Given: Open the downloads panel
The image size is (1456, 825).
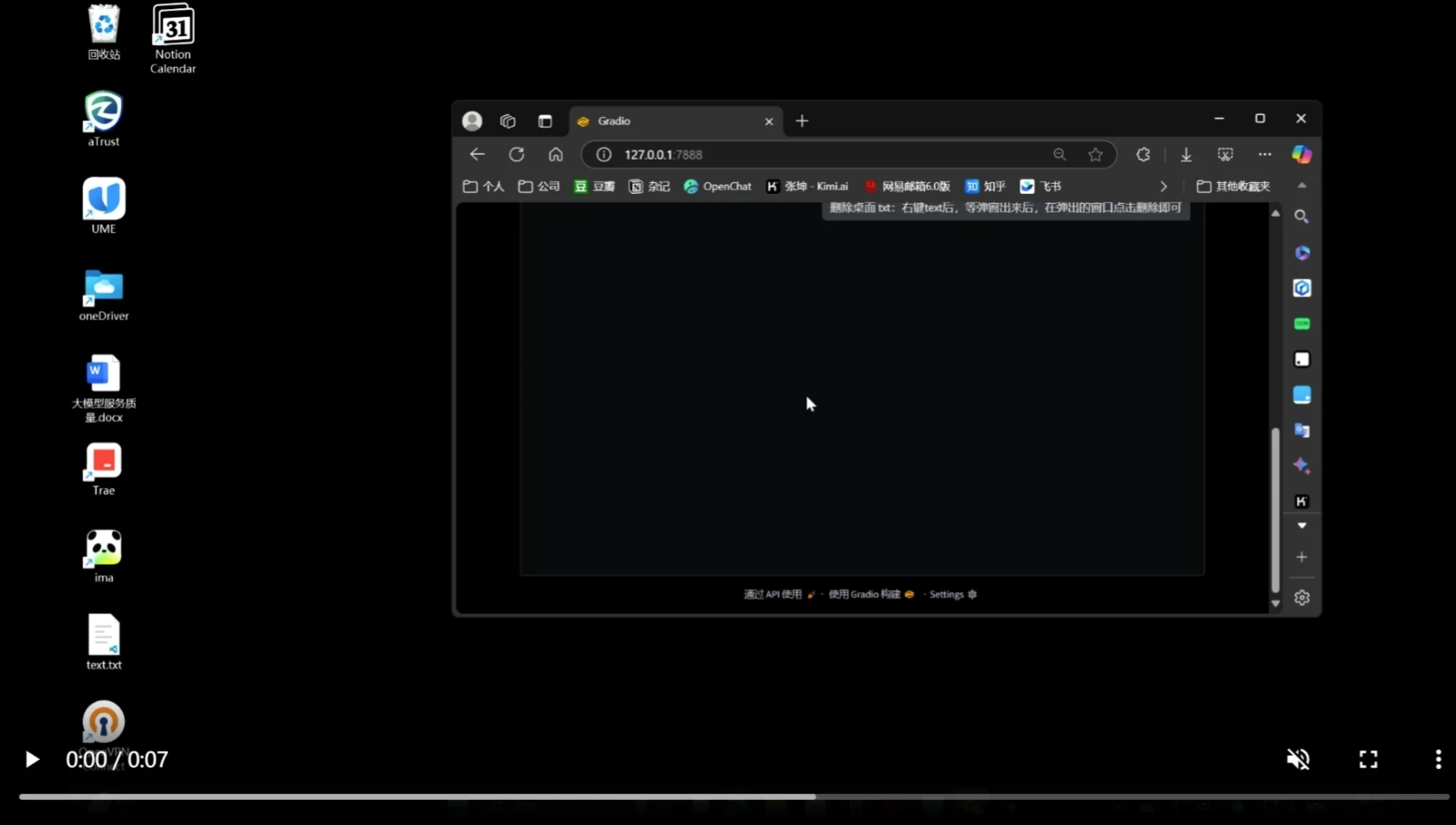Looking at the screenshot, I should [x=1186, y=155].
